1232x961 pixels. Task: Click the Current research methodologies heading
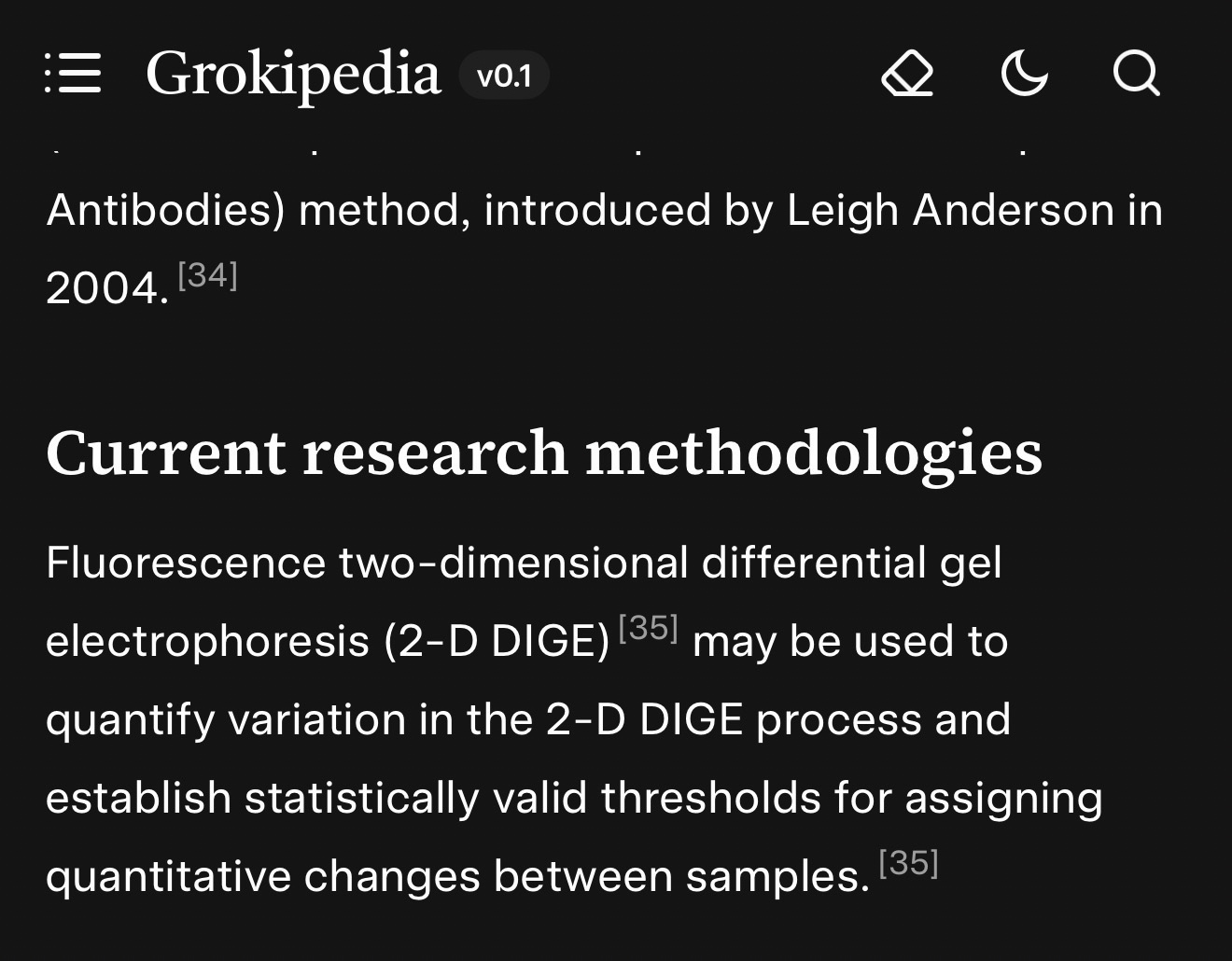(543, 453)
